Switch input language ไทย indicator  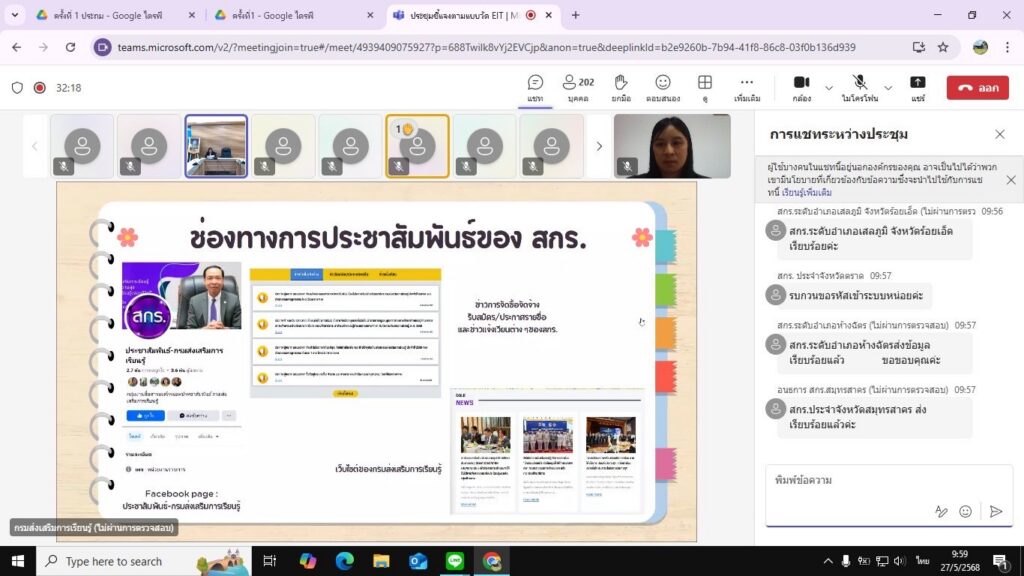point(922,561)
